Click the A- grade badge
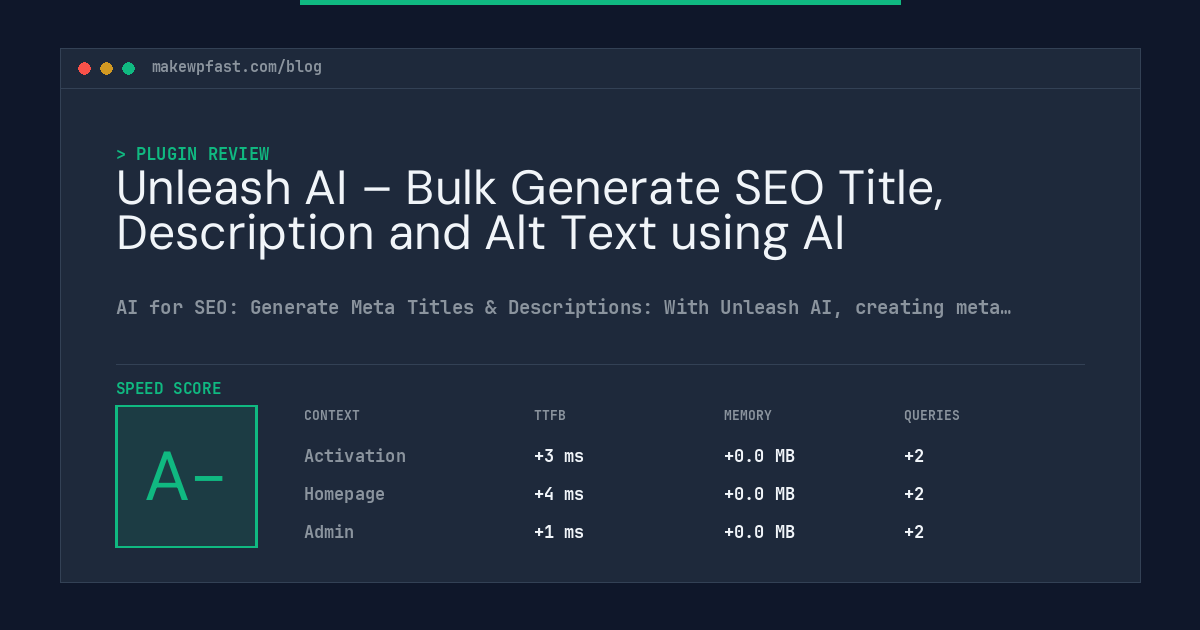Viewport: 1200px width, 630px height. click(x=187, y=476)
